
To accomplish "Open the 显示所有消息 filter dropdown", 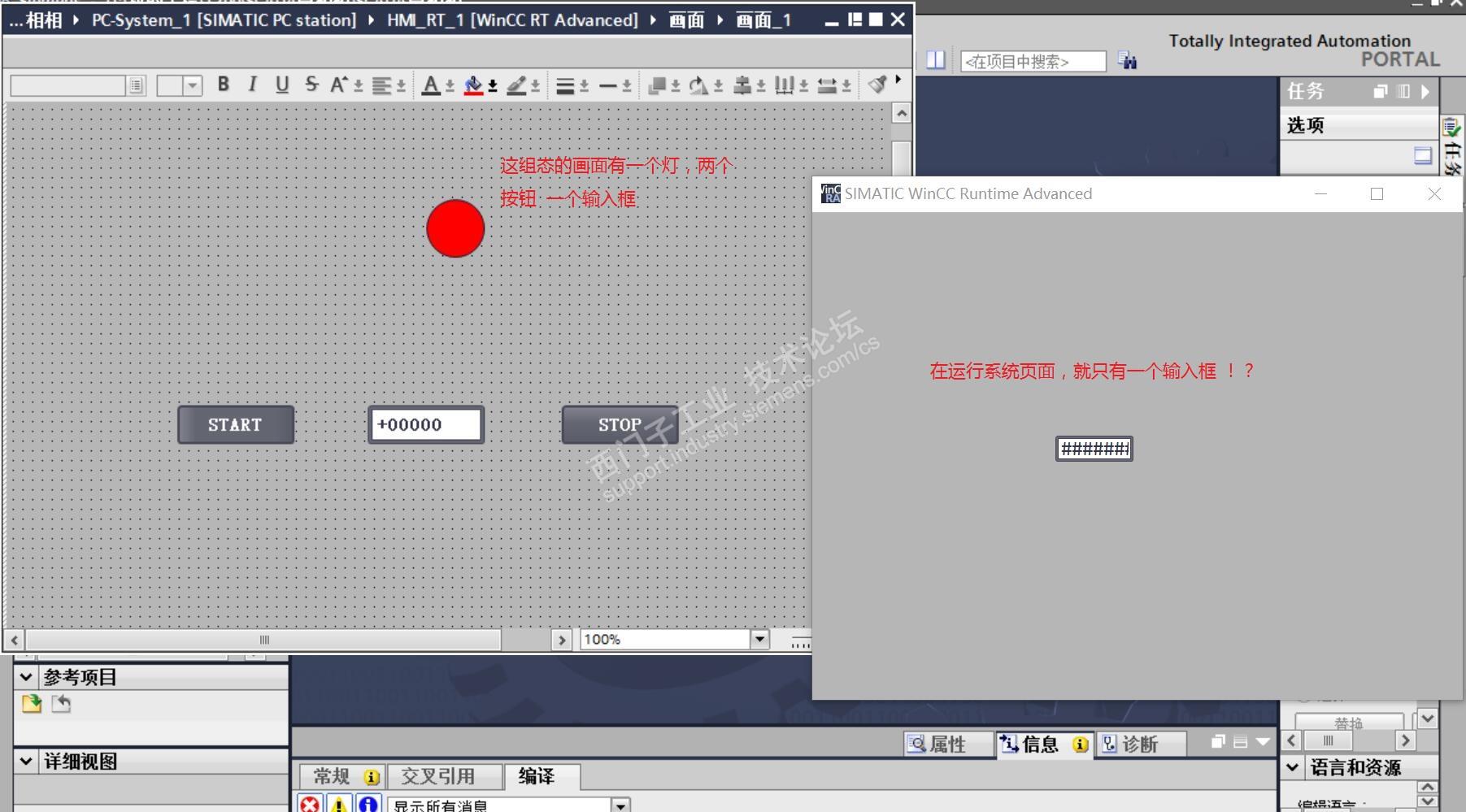I will click(x=621, y=805).
